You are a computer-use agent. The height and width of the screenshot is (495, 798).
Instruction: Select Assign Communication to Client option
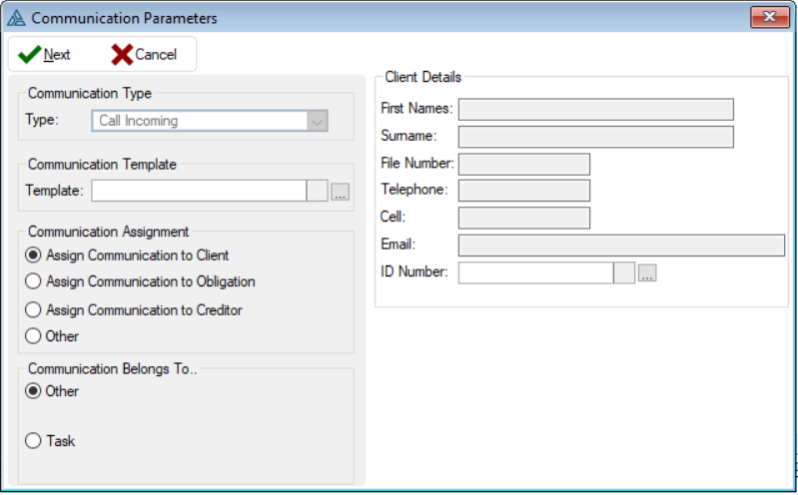tap(34, 256)
